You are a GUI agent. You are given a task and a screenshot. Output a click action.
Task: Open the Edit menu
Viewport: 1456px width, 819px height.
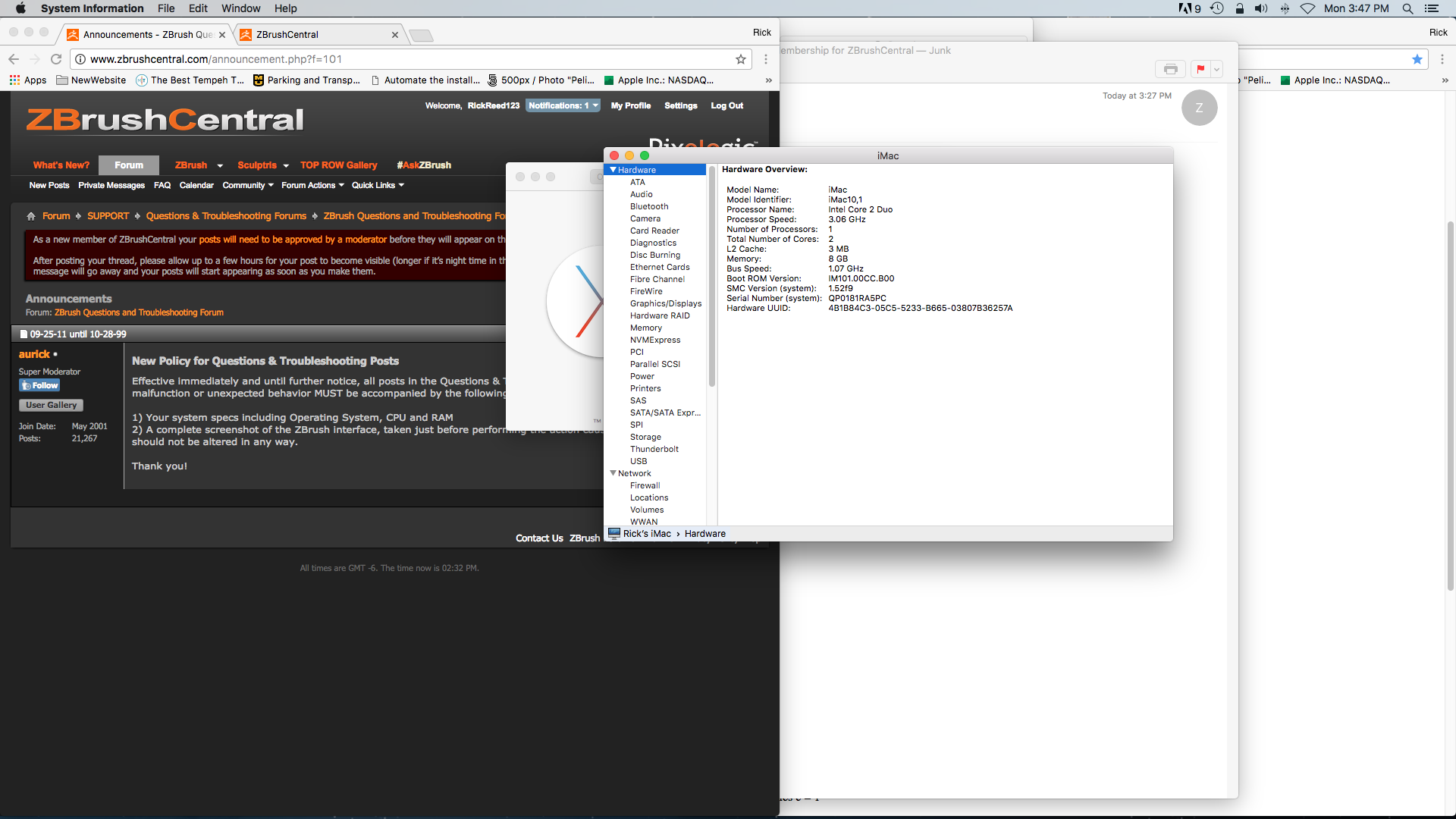pos(199,8)
